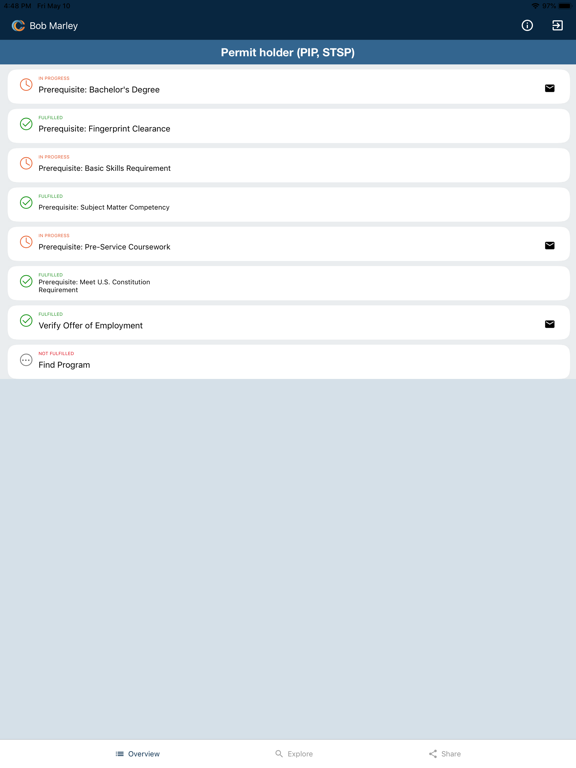Click the app logo next to Bob Marley
Screen dimensions: 576x768
(18, 25)
